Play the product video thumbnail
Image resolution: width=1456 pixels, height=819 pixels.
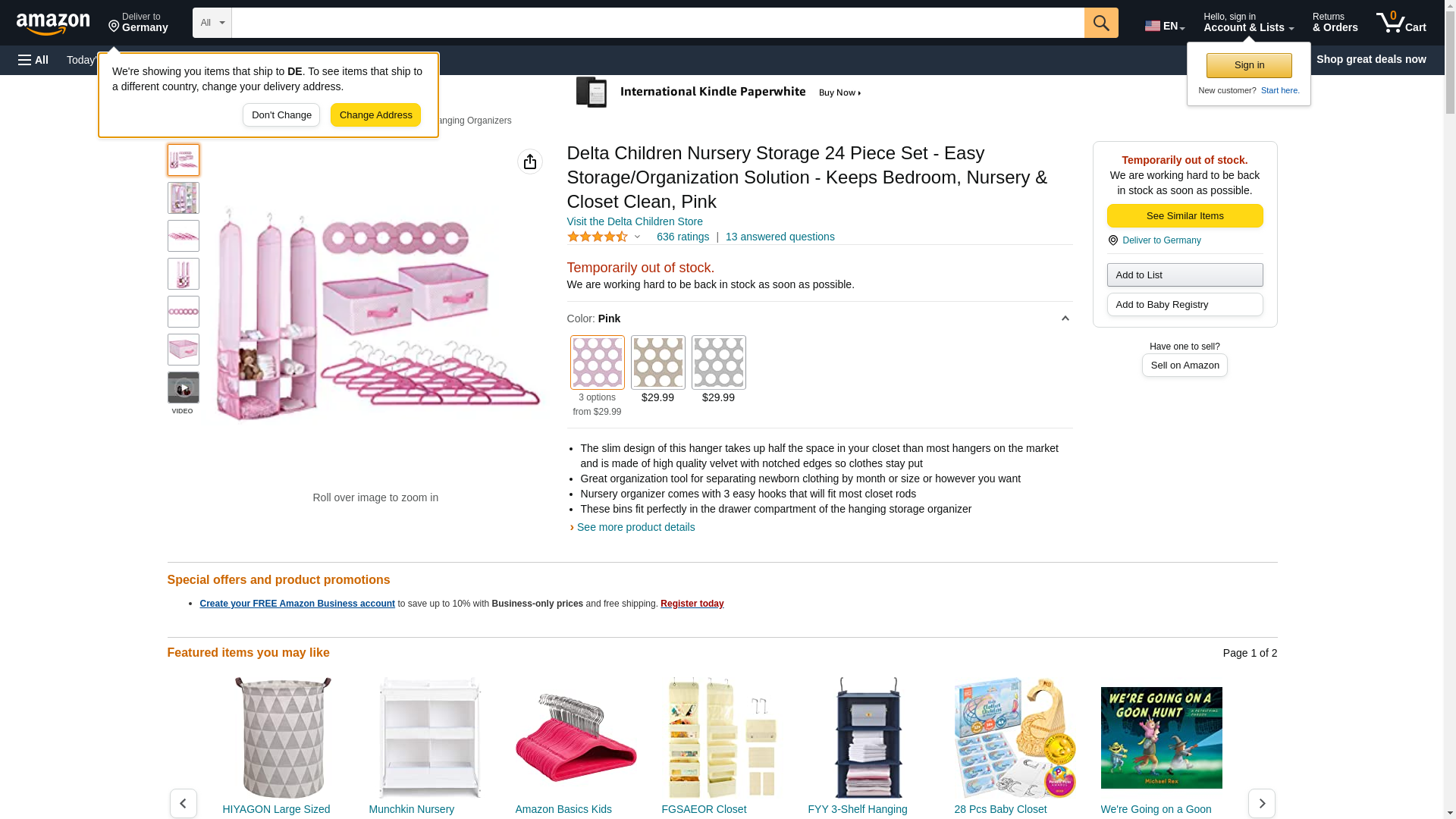[x=183, y=388]
